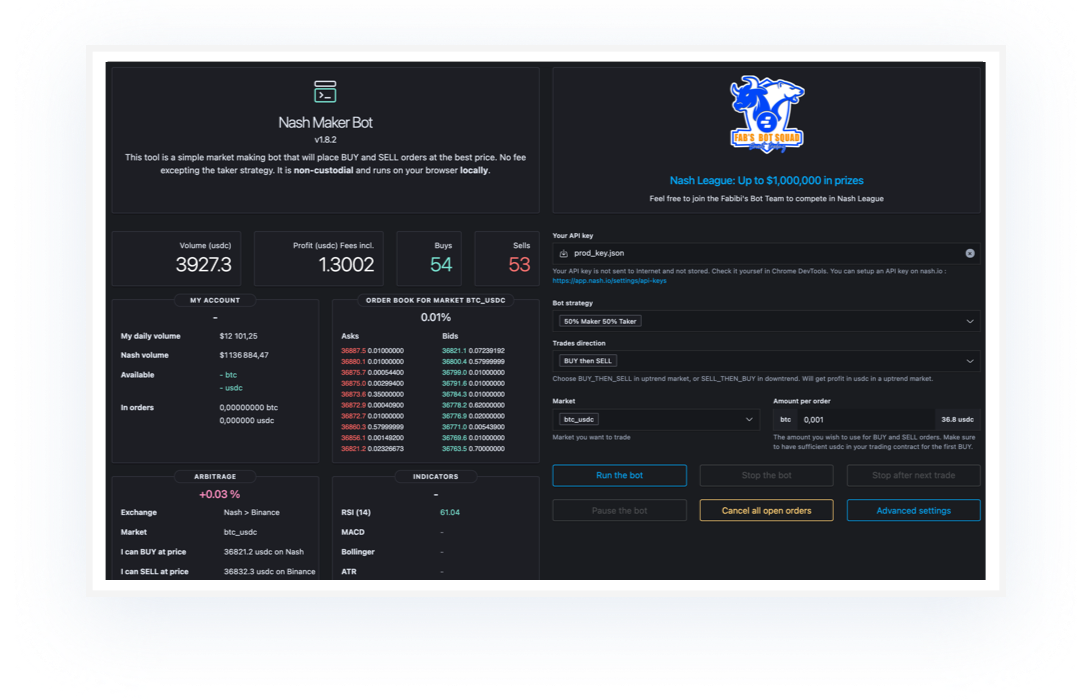Click the Profit value 1.3002
Image resolution: width=1090 pixels, height=700 pixels.
click(345, 265)
